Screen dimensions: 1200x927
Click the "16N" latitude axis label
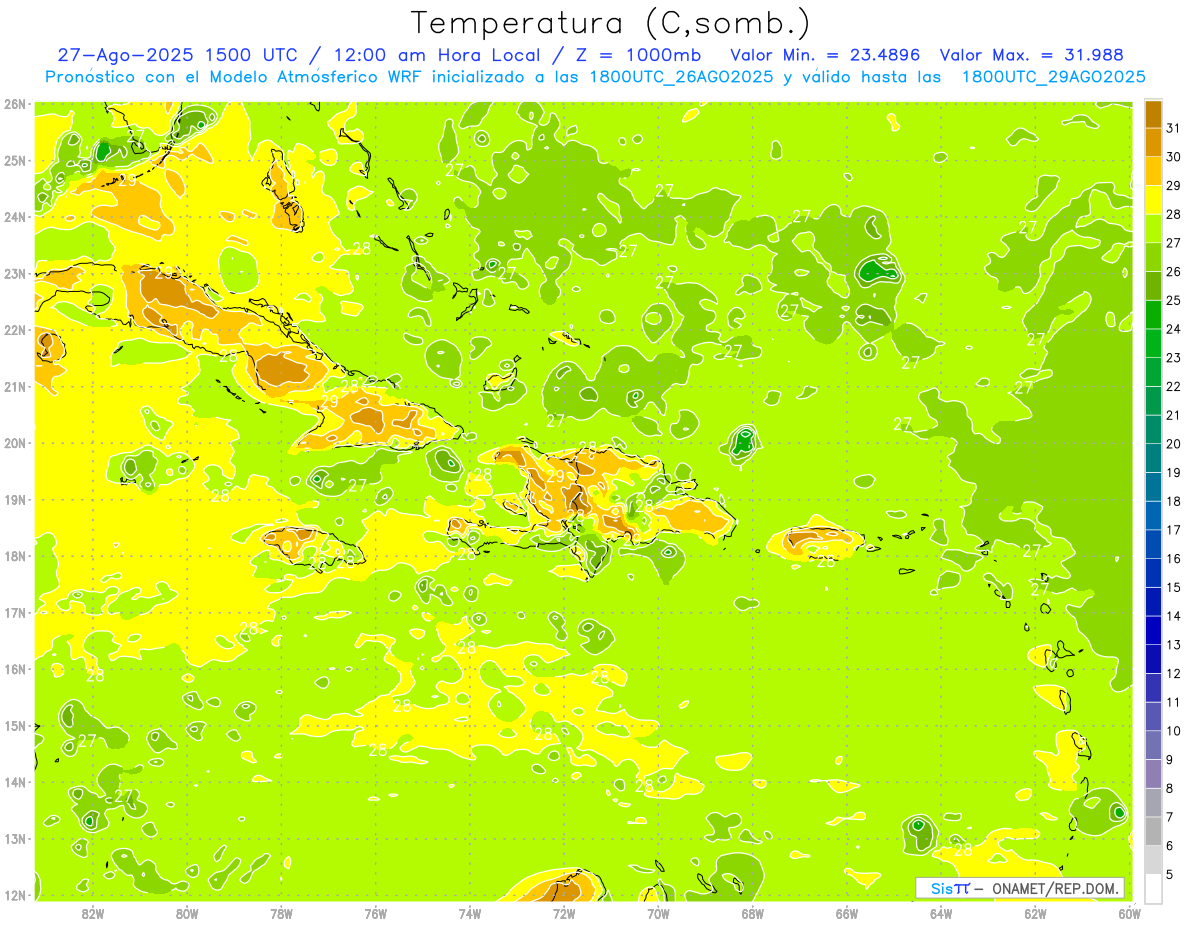[14, 669]
